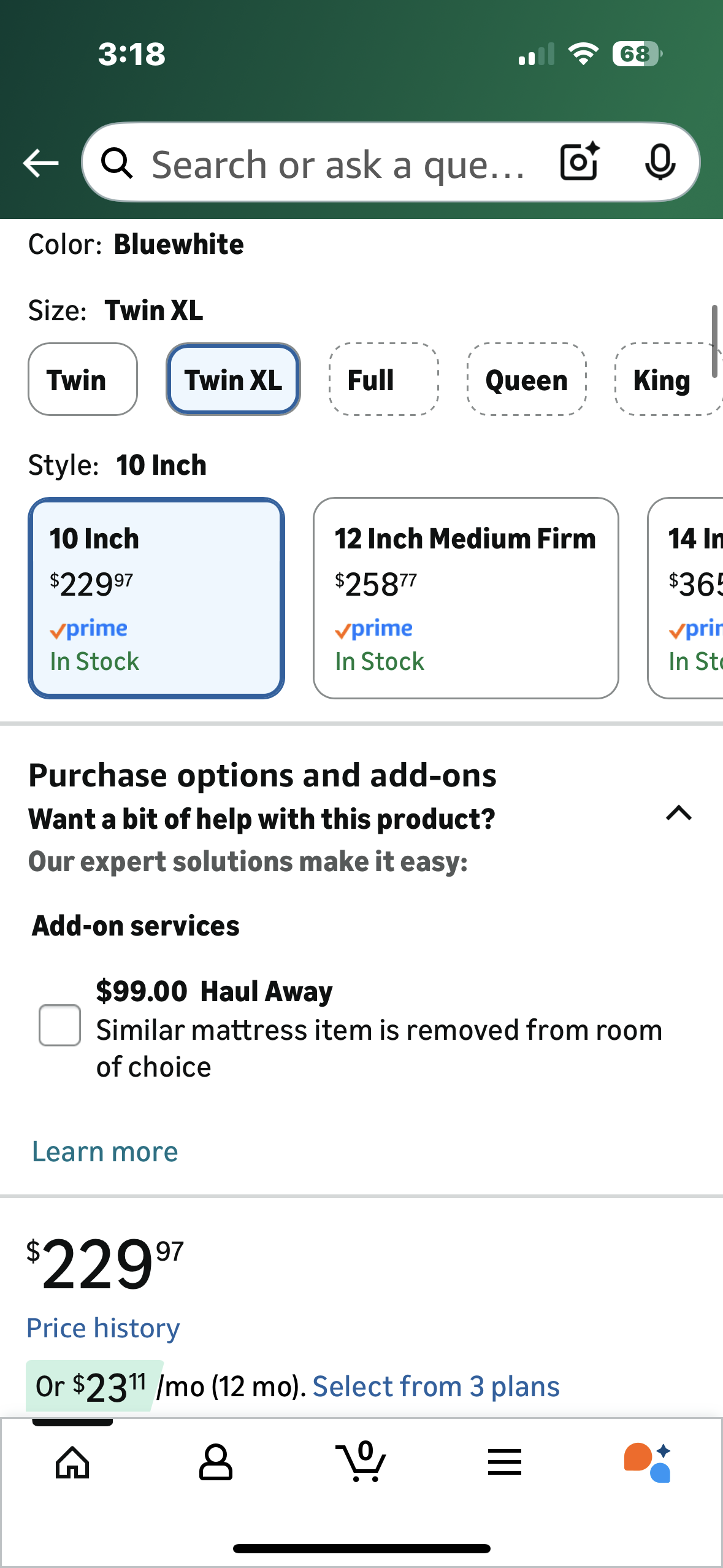Open the Learn more link

[104, 1150]
